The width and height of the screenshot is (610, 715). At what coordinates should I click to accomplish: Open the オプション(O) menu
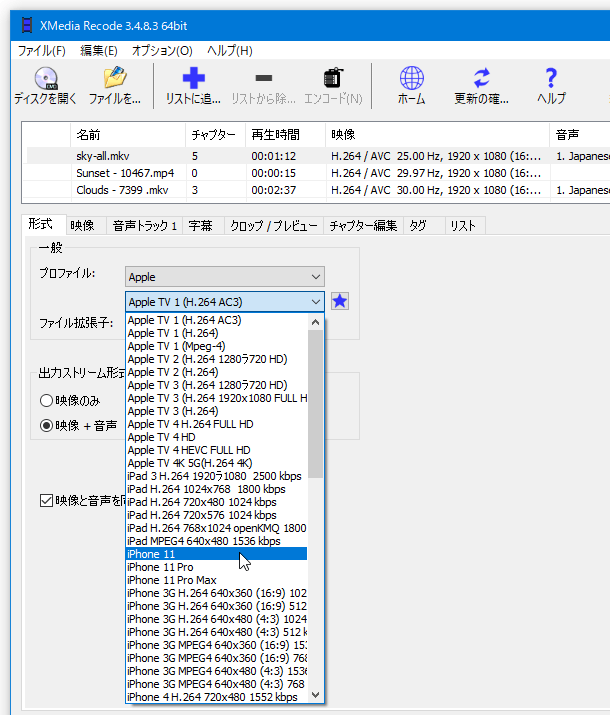click(162, 51)
